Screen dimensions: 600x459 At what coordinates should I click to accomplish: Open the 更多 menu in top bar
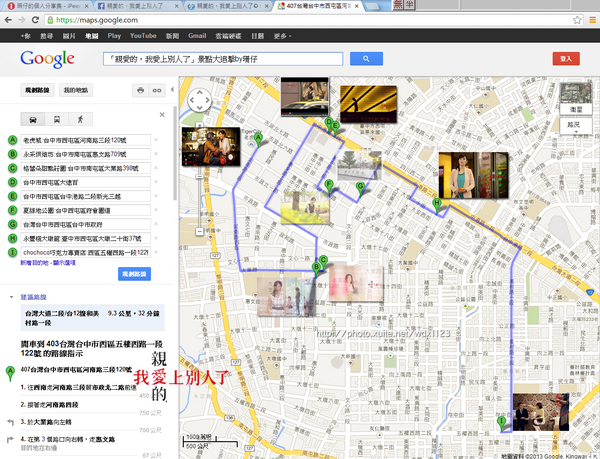(282, 35)
